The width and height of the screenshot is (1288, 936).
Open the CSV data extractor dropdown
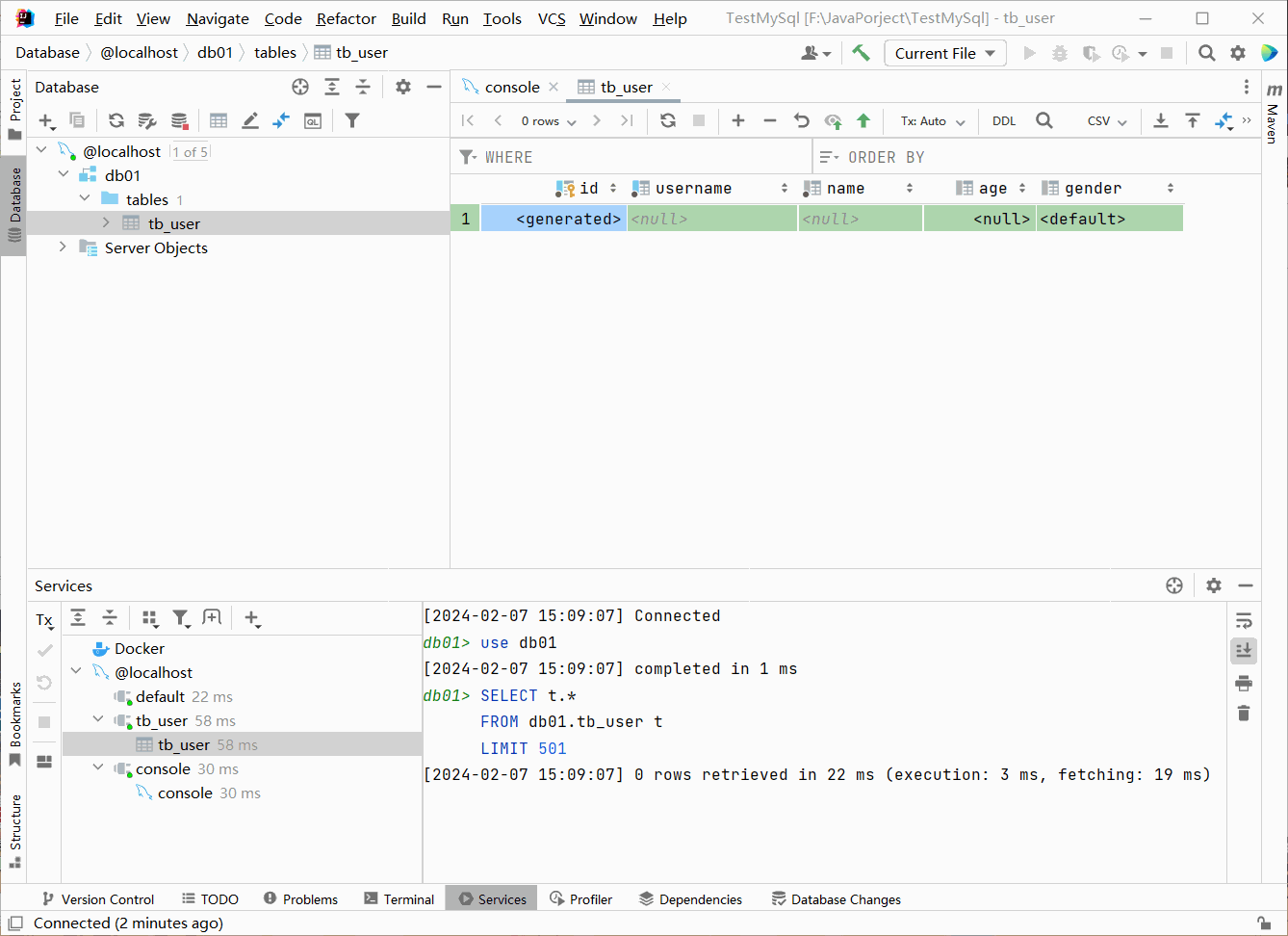1107,121
